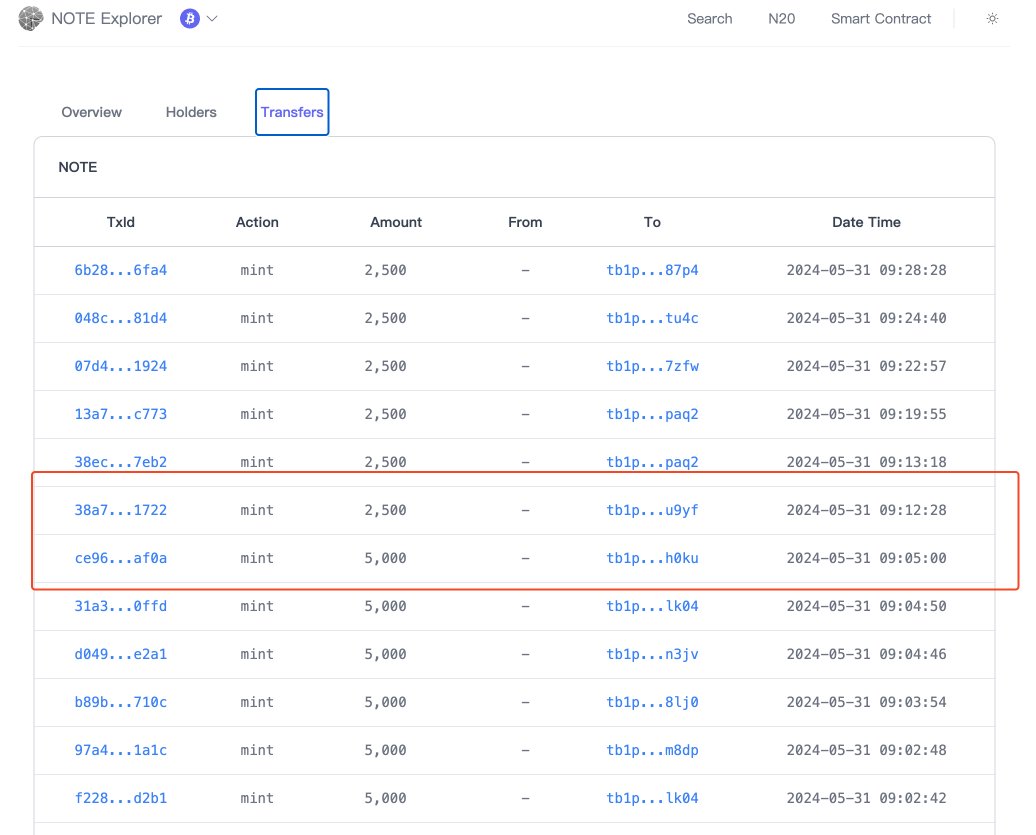1036x835 pixels.
Task: Open address tb1p...h0ku
Action: tap(652, 558)
